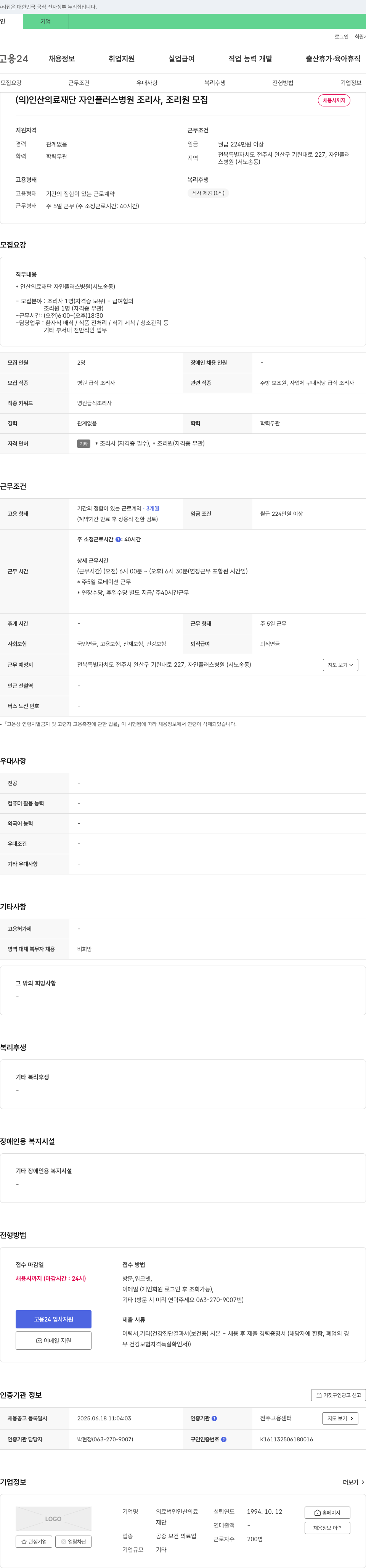Click the 월급 224만원 이상 text in 임금 조건
This screenshot has height=1568, width=366.
coord(281,514)
